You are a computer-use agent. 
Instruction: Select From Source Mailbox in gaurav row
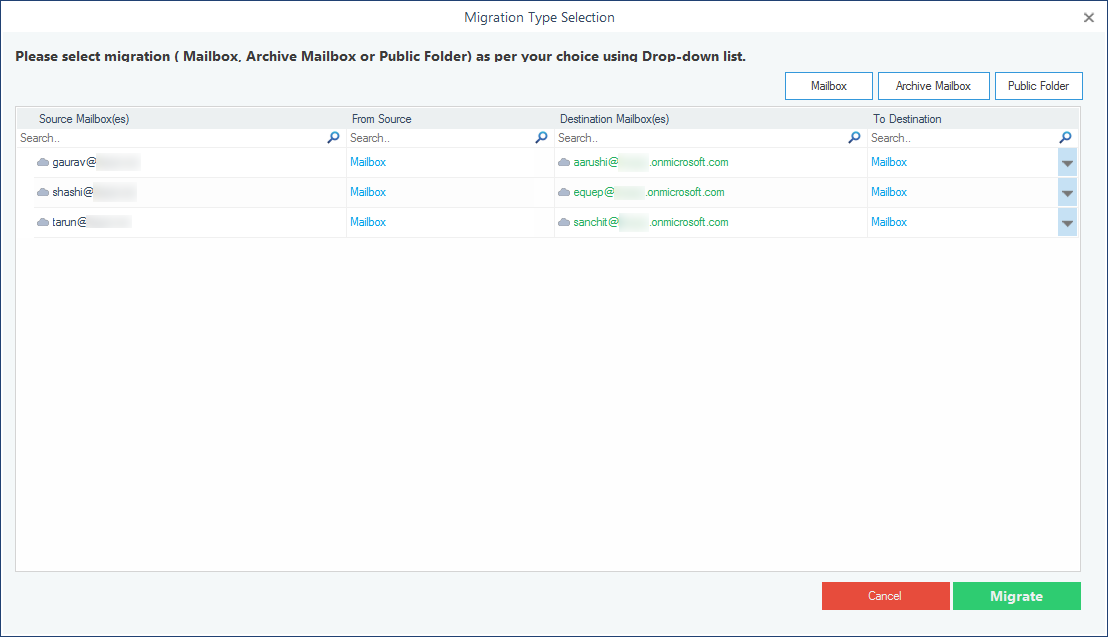tap(368, 162)
